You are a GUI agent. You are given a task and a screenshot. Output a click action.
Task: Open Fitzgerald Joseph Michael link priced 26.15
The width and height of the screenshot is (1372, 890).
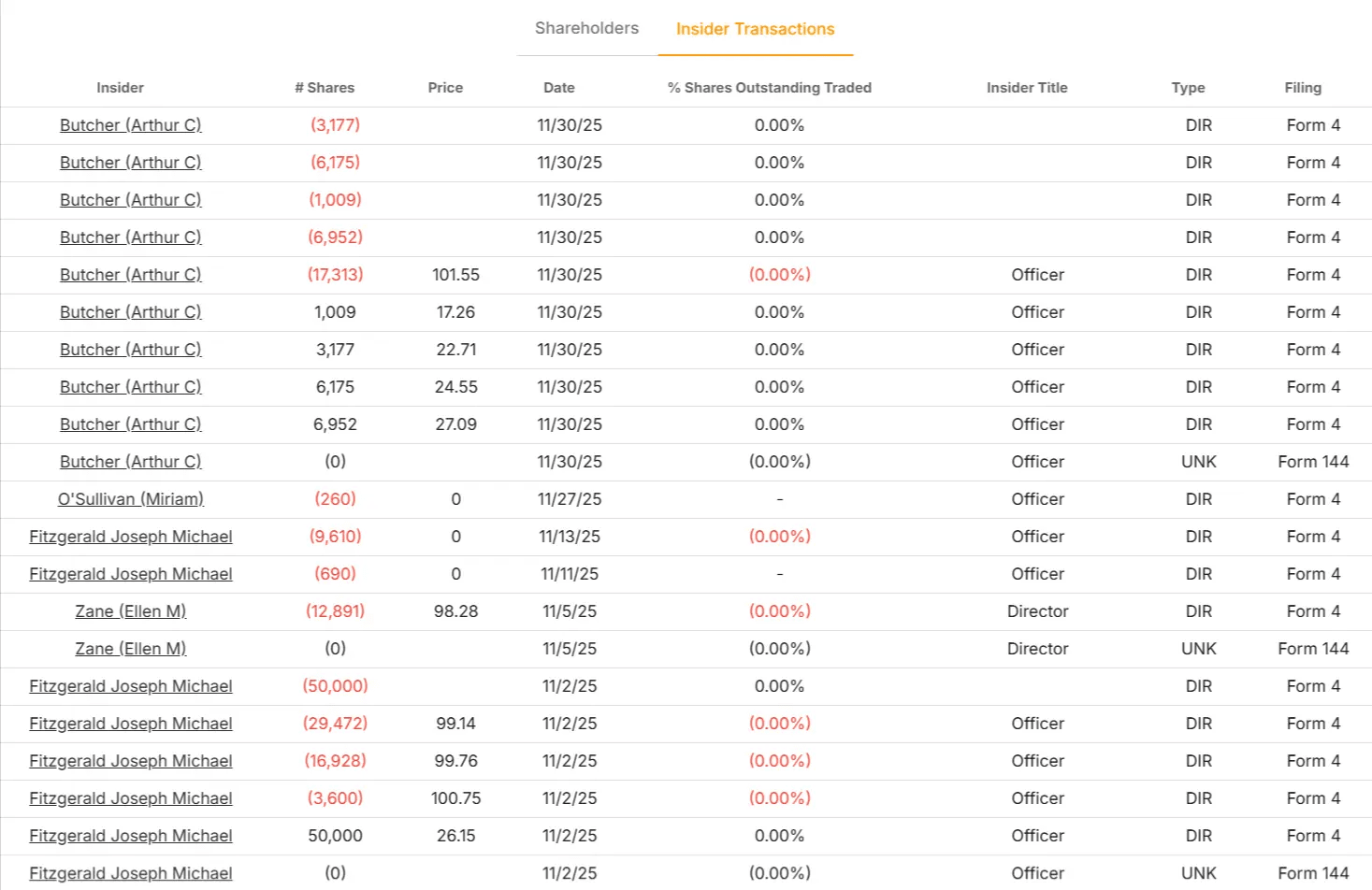pyautogui.click(x=131, y=836)
